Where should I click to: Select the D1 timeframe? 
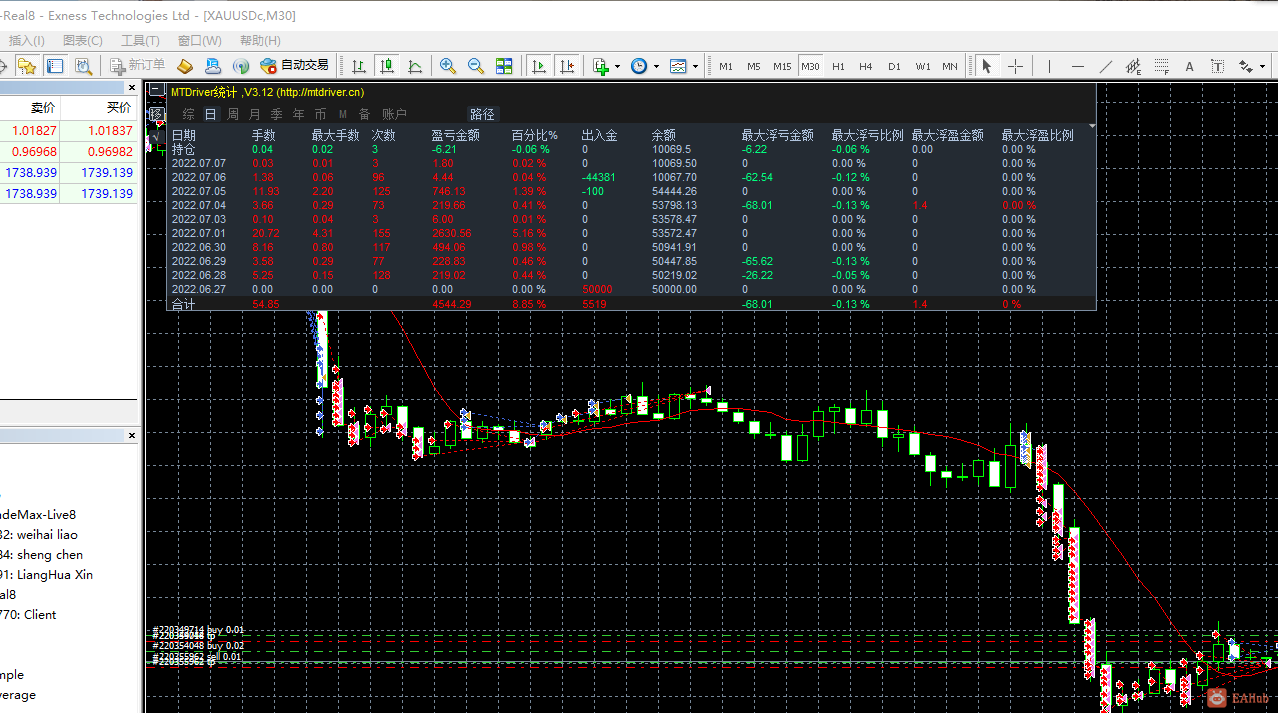click(894, 66)
